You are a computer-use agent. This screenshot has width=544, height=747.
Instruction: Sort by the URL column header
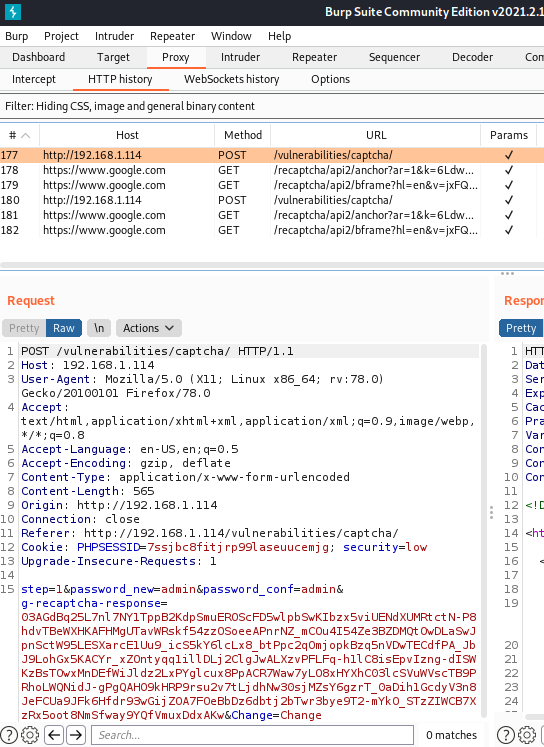click(376, 135)
